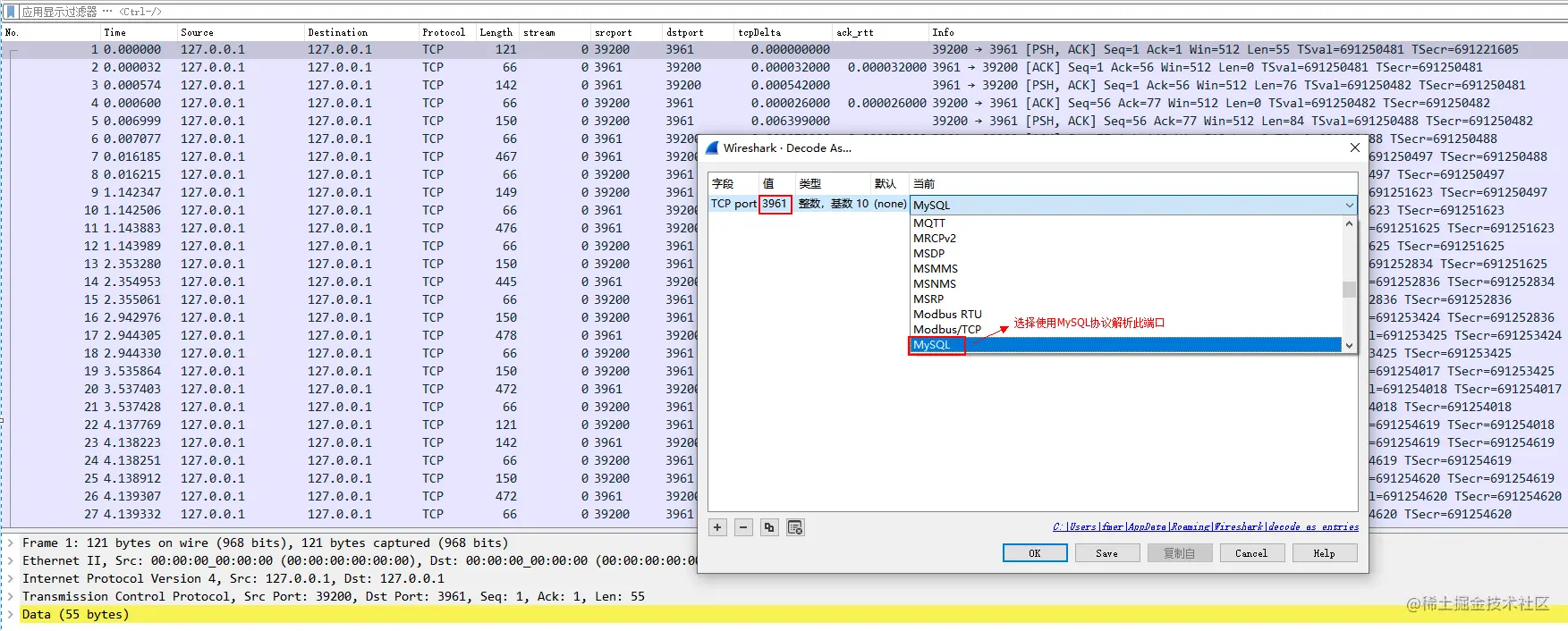Choose Modbus/TCP from the protocol list
The image size is (1568, 631).
pos(1126,330)
